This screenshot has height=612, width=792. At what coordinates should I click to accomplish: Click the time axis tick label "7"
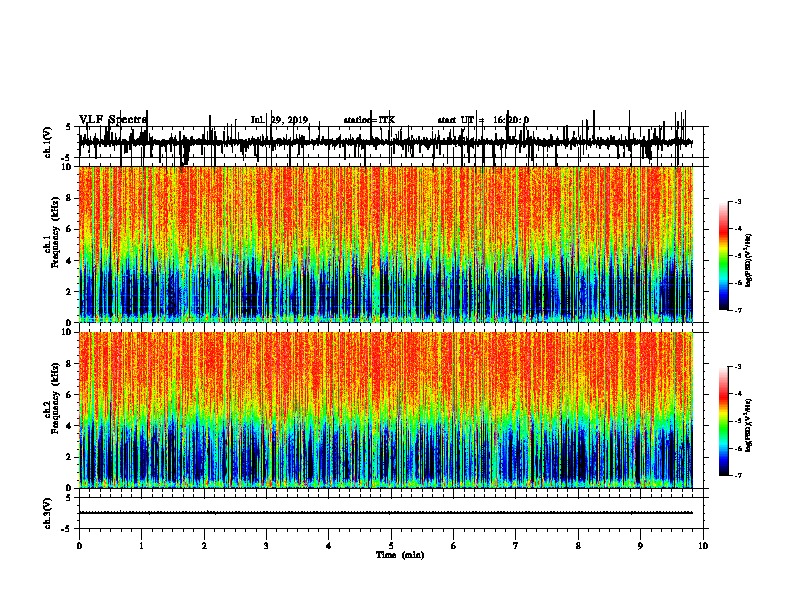point(516,546)
